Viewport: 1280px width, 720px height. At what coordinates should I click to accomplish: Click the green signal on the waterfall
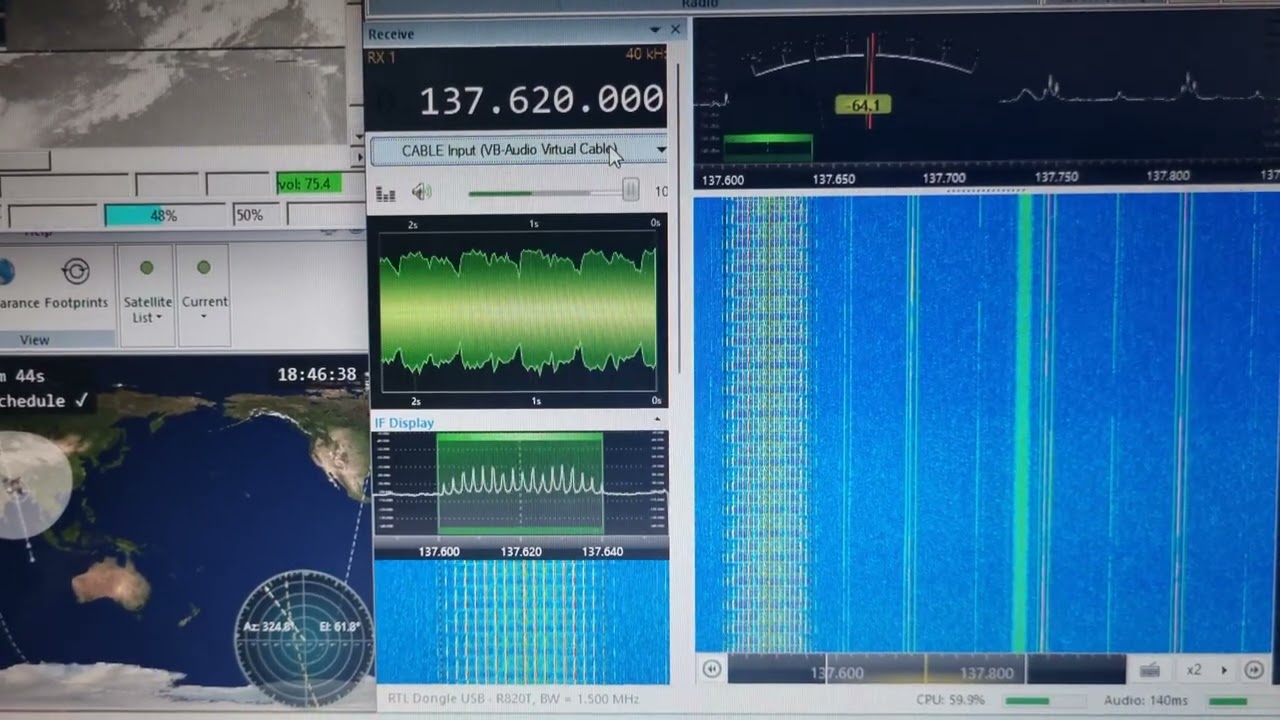[1024, 423]
